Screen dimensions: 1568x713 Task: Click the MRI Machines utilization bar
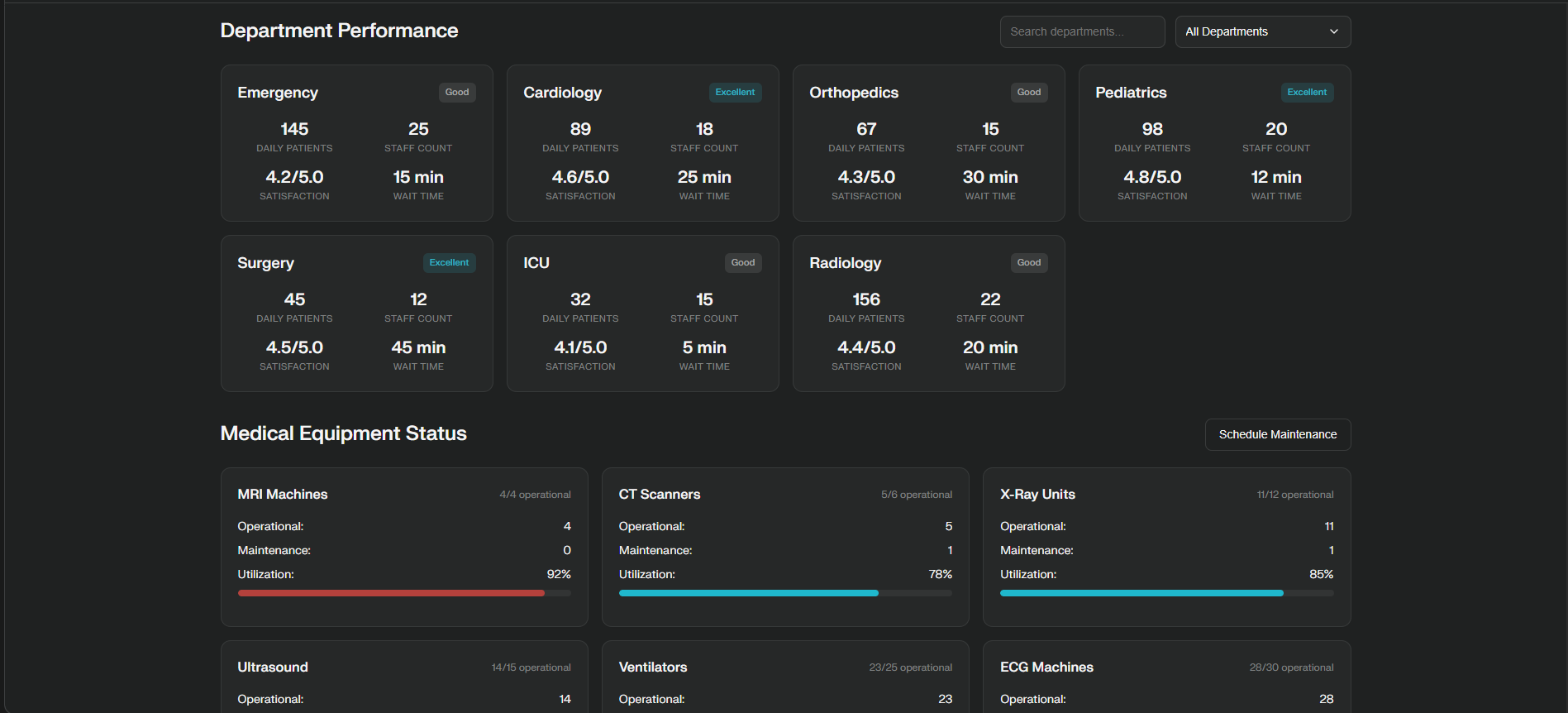[404, 593]
